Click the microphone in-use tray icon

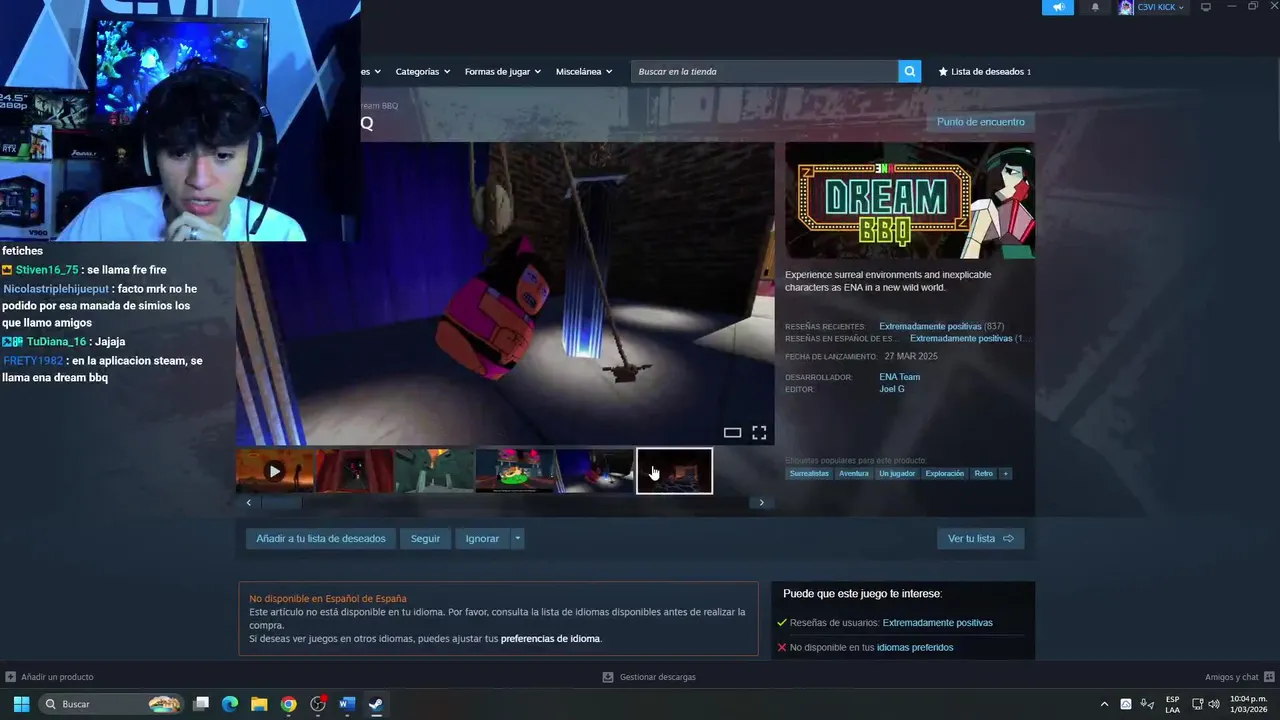point(1147,704)
